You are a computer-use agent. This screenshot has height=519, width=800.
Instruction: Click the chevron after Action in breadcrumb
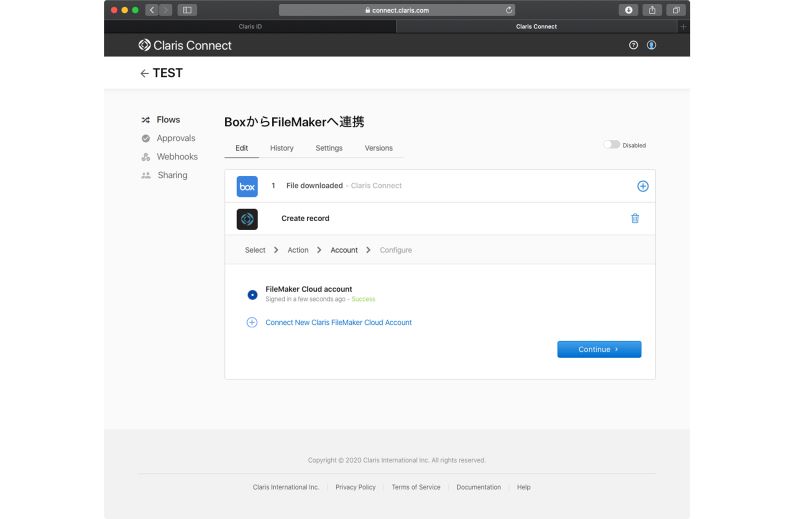(x=319, y=250)
